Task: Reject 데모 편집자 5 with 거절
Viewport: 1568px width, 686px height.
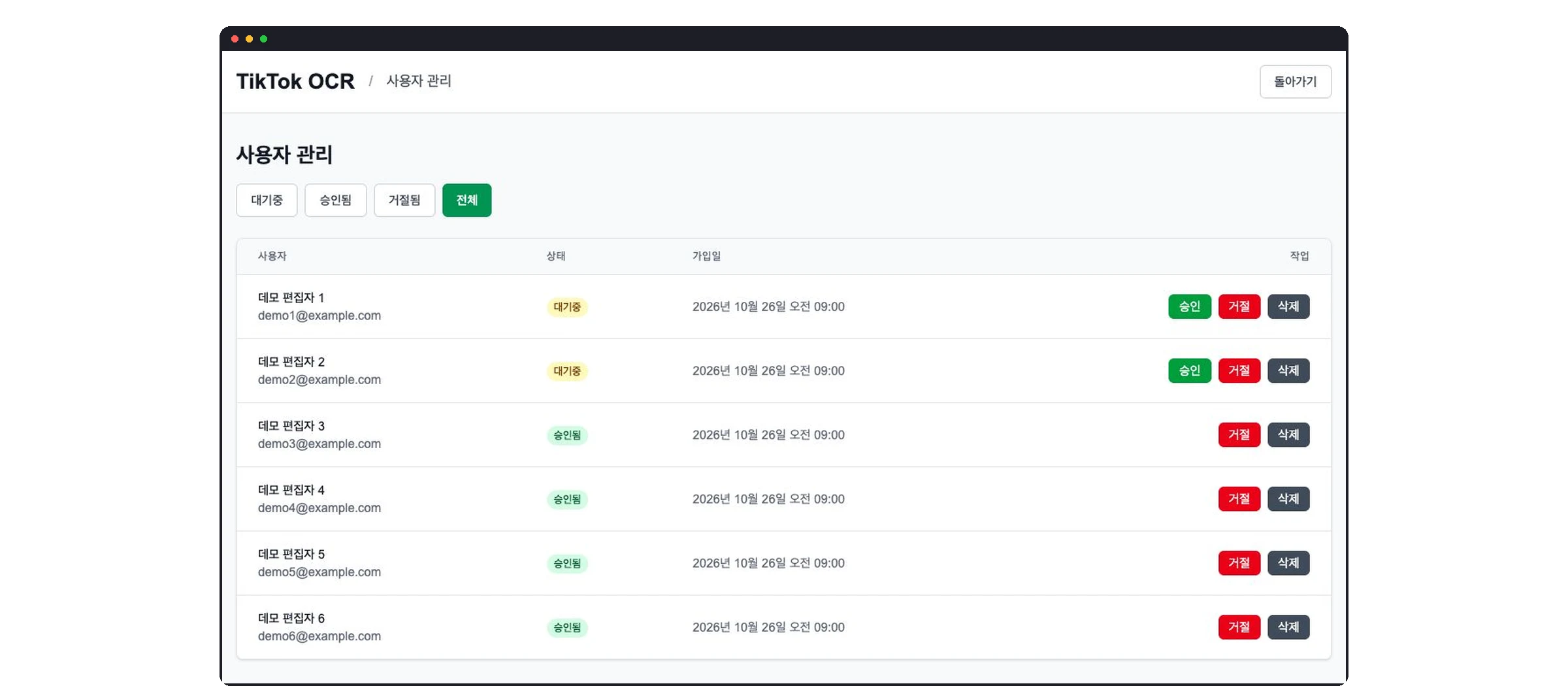Action: [1239, 563]
